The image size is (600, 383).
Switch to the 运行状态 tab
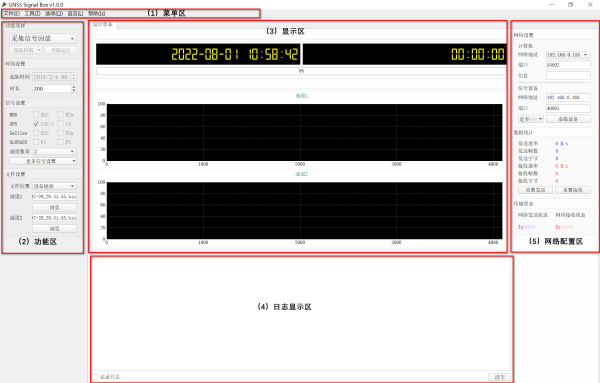pyautogui.click(x=103, y=24)
